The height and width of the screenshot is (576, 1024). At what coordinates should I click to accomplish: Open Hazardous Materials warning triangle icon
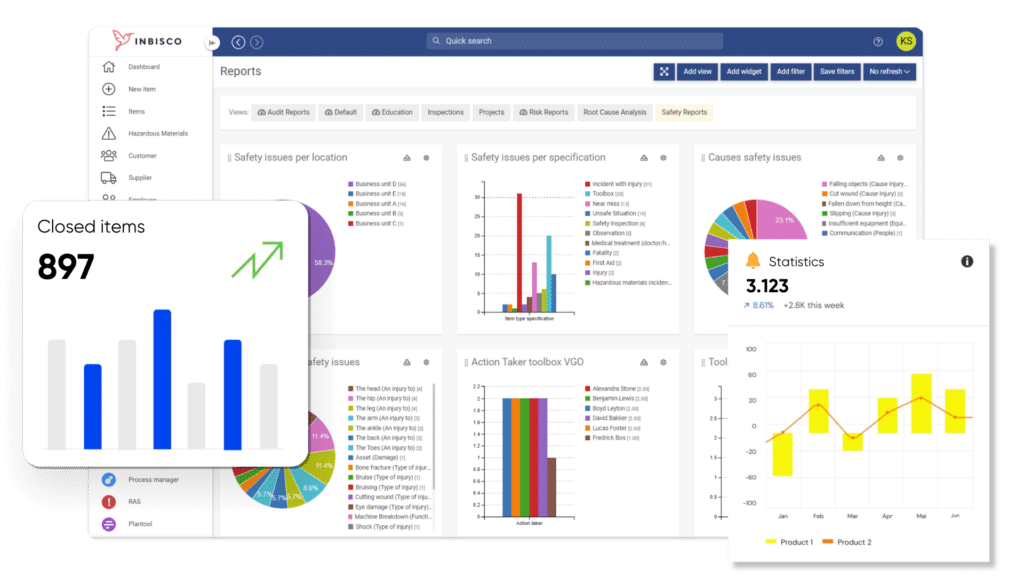click(x=108, y=133)
